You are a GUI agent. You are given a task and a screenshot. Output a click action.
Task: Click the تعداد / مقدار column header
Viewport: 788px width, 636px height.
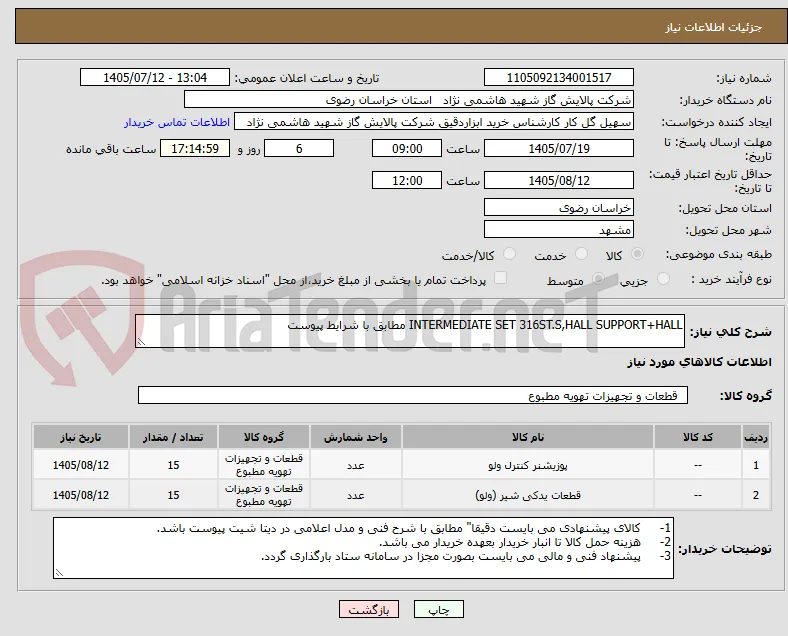173,437
